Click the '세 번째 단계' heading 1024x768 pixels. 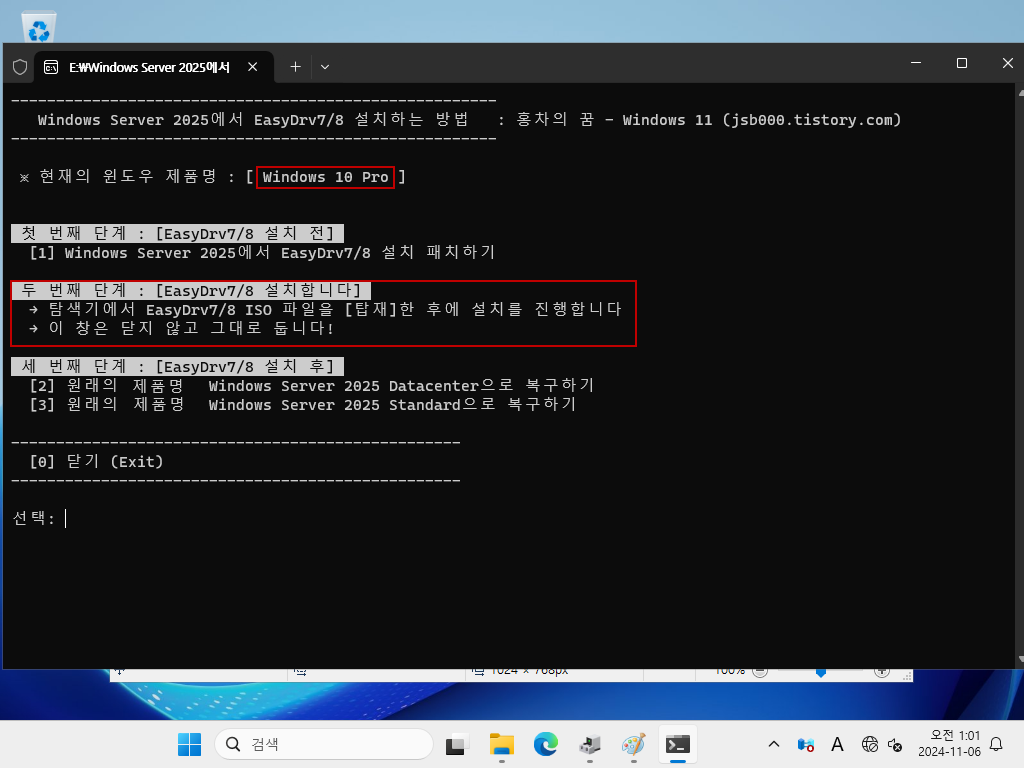click(x=178, y=366)
